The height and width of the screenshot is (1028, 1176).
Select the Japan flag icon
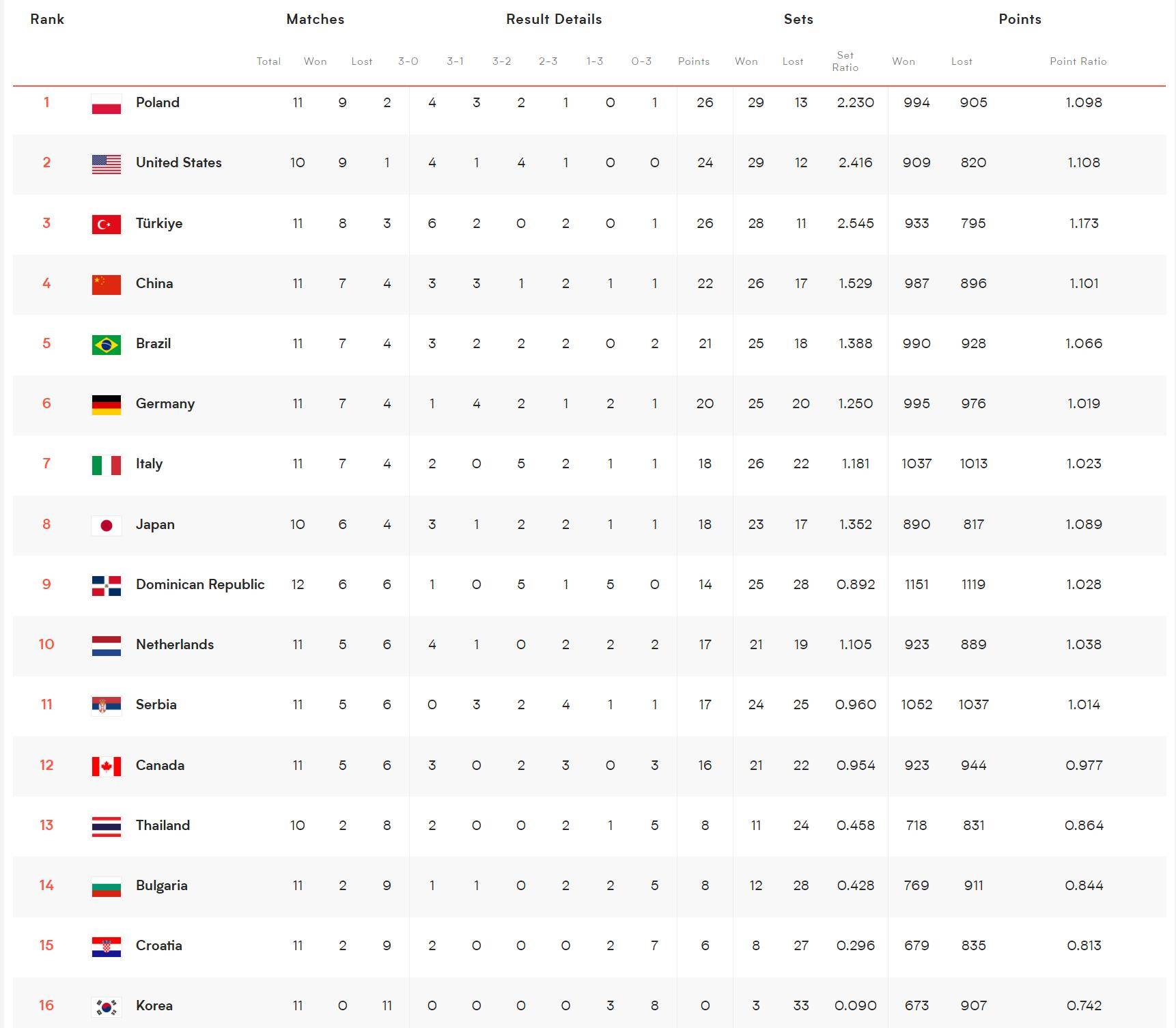point(107,525)
